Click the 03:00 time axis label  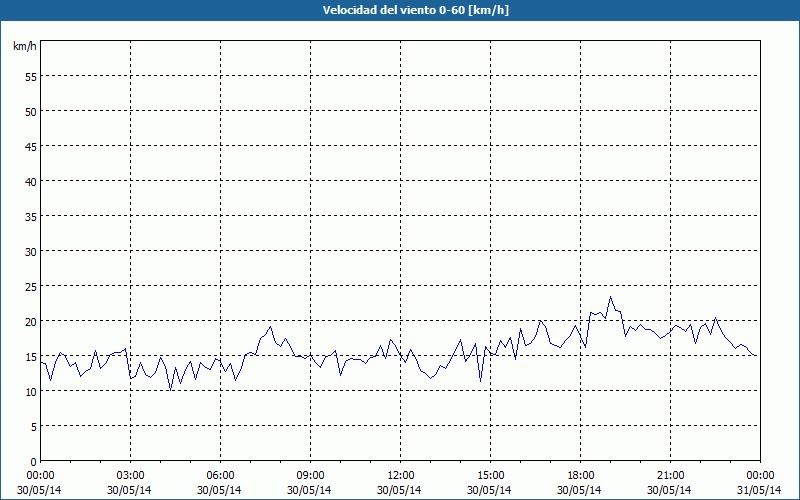tap(130, 476)
